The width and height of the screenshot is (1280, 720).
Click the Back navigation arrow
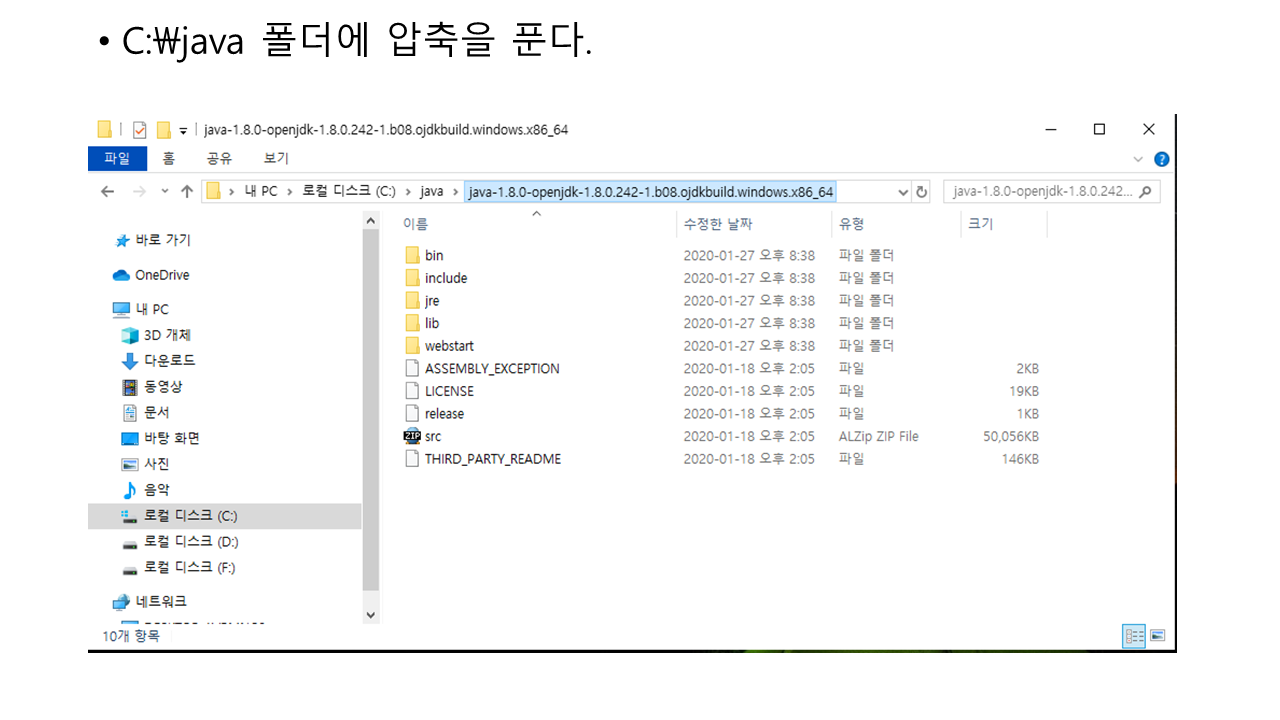(108, 192)
